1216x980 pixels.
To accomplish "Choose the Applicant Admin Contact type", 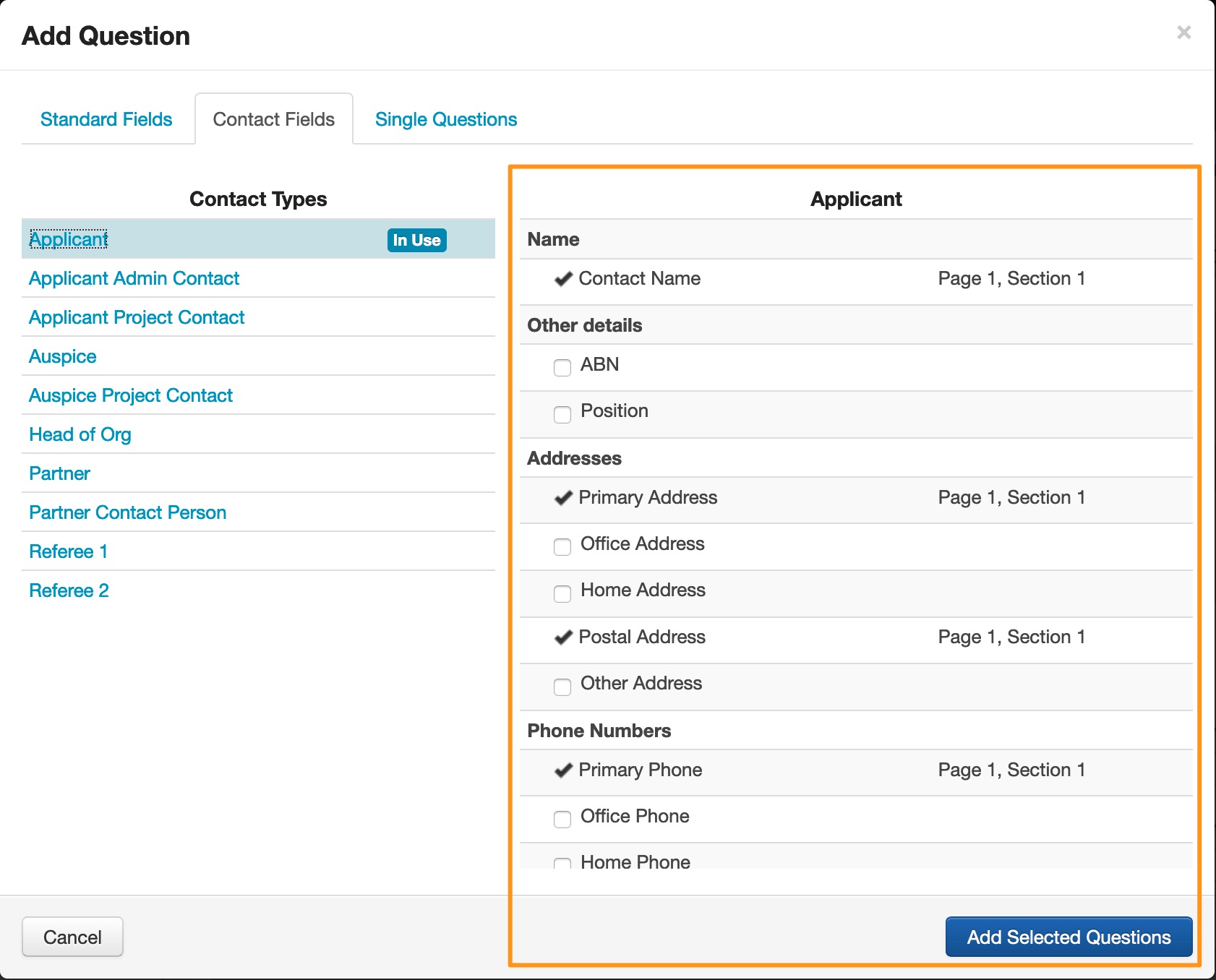I will click(134, 278).
